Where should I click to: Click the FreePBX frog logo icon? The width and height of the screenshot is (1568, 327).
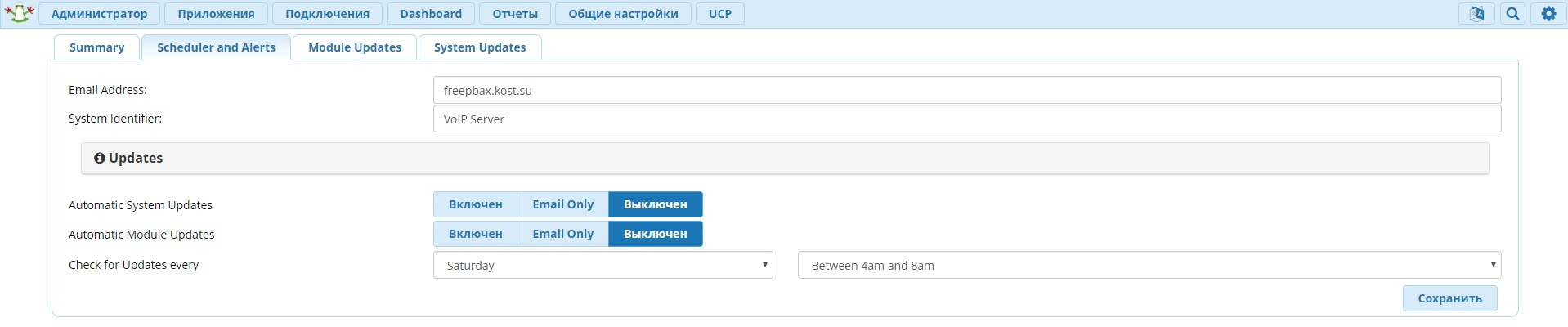[x=19, y=13]
